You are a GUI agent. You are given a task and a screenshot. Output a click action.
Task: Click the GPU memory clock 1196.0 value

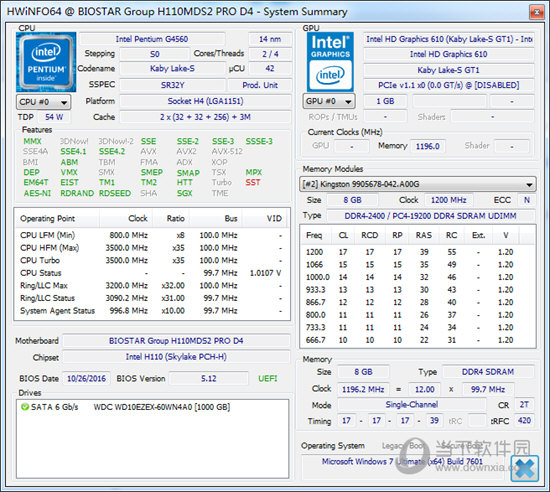(428, 146)
